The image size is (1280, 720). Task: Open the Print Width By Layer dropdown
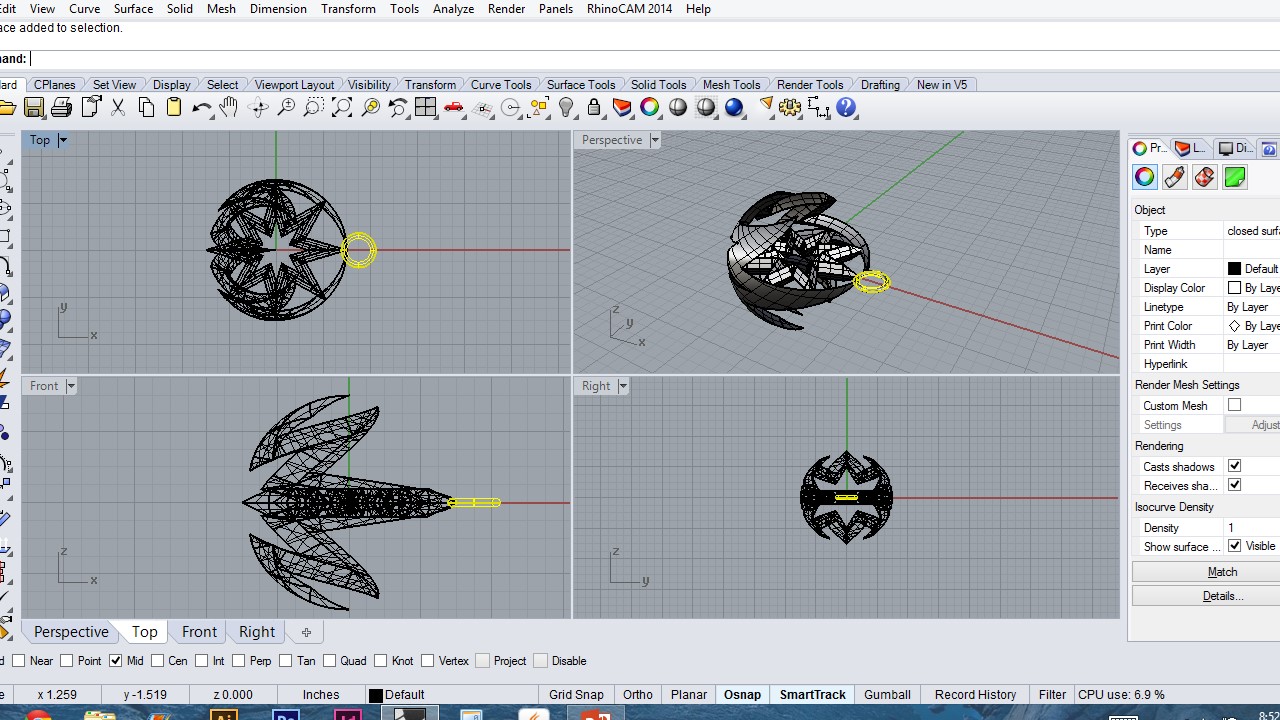[1252, 345]
